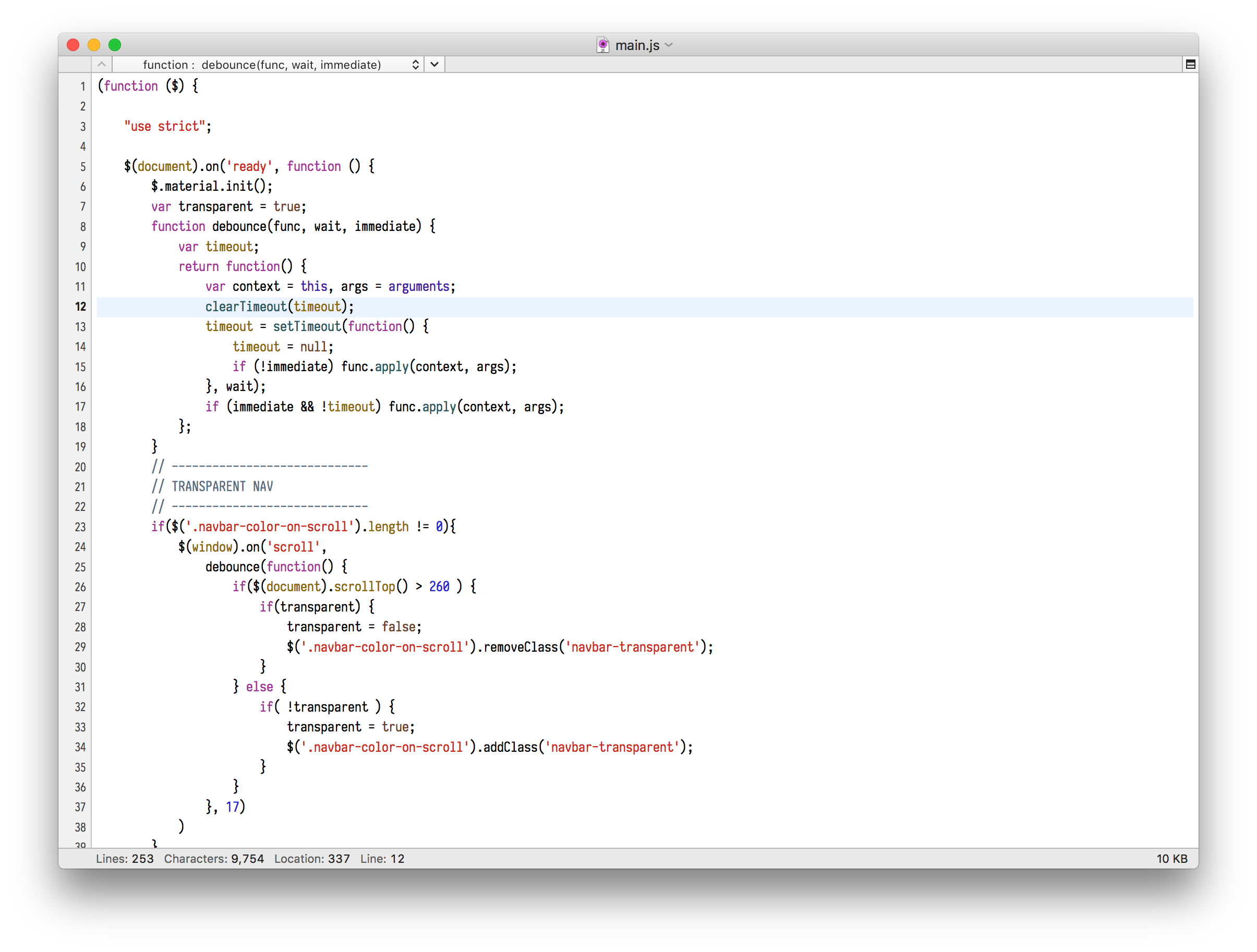Select line number 23 in gutter
This screenshot has height=952, width=1257.
tap(80, 527)
